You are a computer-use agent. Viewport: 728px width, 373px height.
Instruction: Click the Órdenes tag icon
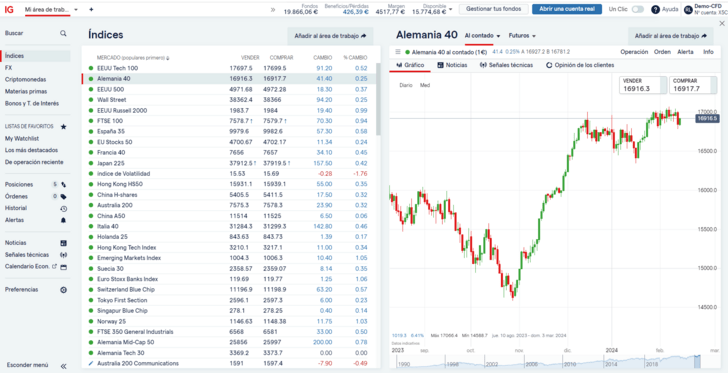click(x=64, y=196)
